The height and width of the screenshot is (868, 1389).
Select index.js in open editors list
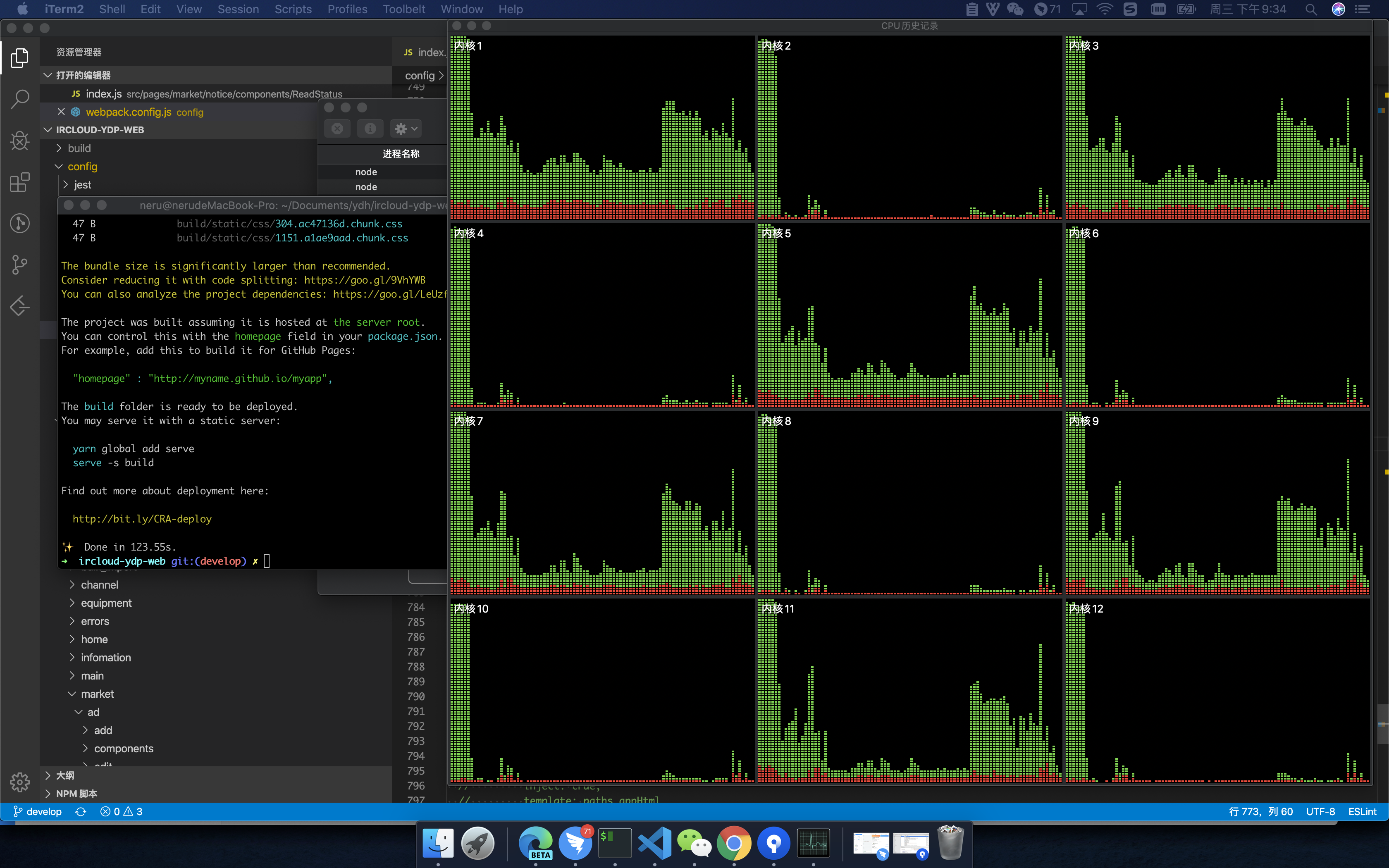(x=215, y=93)
